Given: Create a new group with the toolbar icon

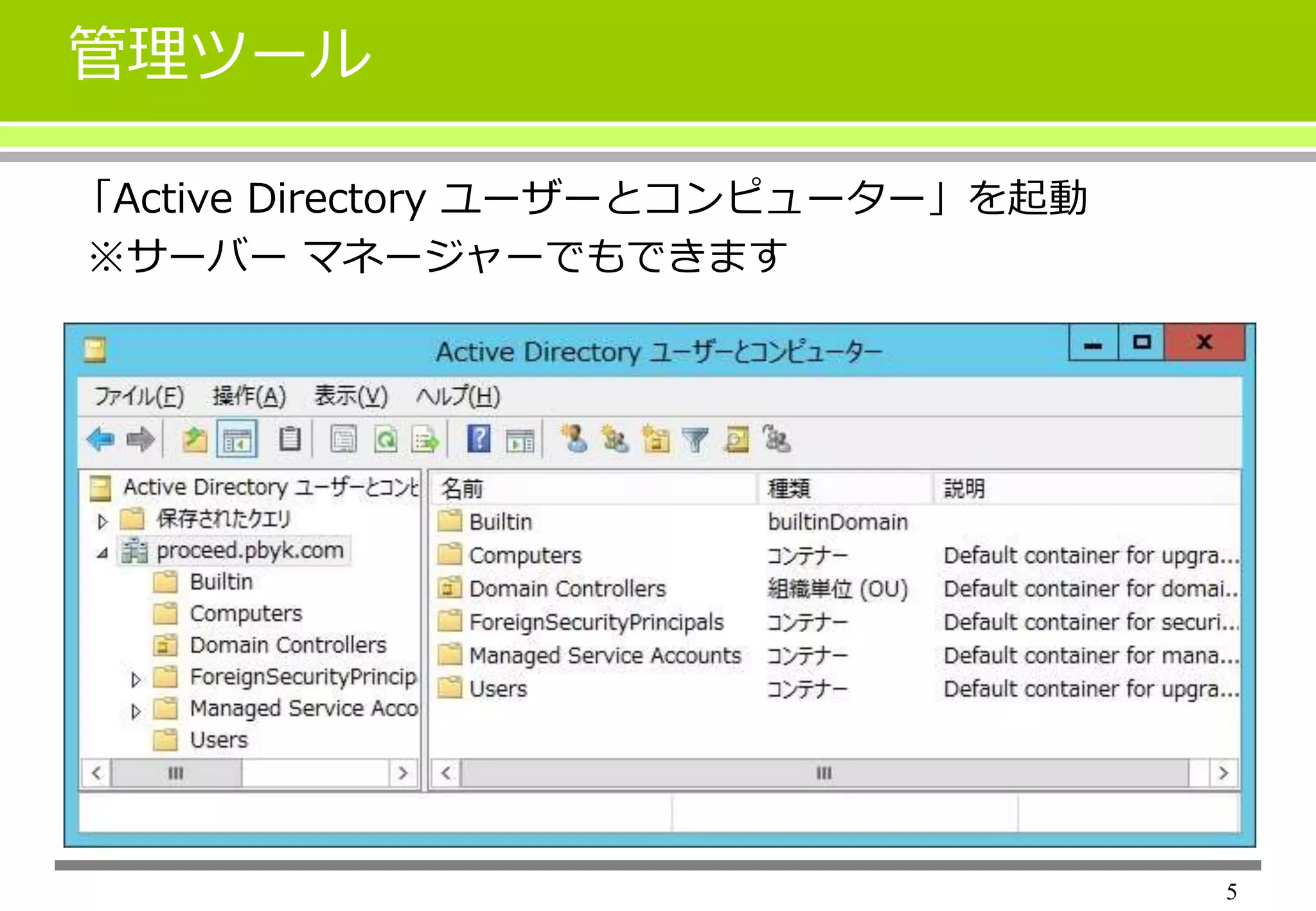Looking at the screenshot, I should 616,439.
